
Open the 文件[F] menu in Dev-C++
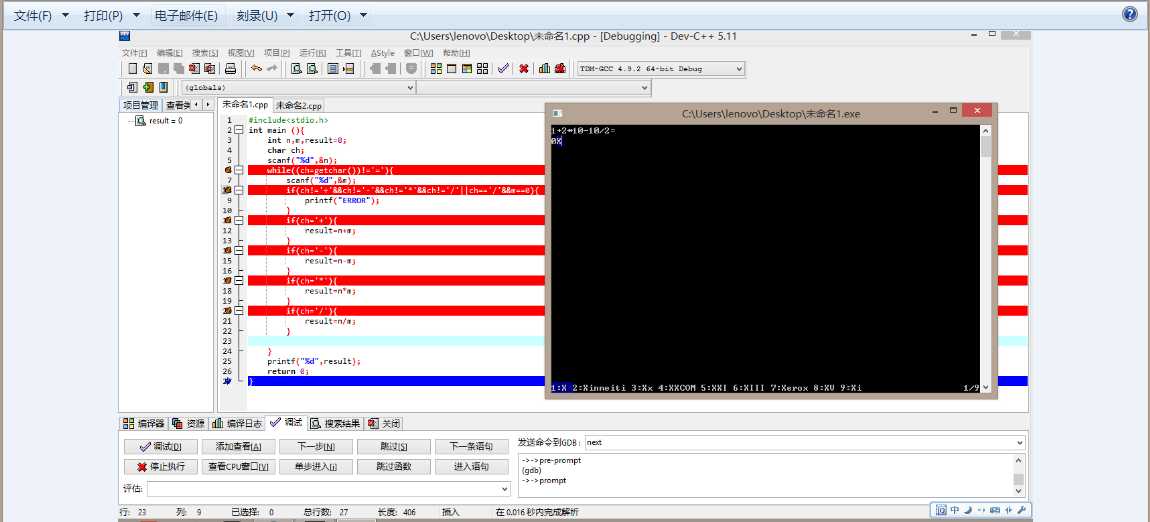pos(134,53)
